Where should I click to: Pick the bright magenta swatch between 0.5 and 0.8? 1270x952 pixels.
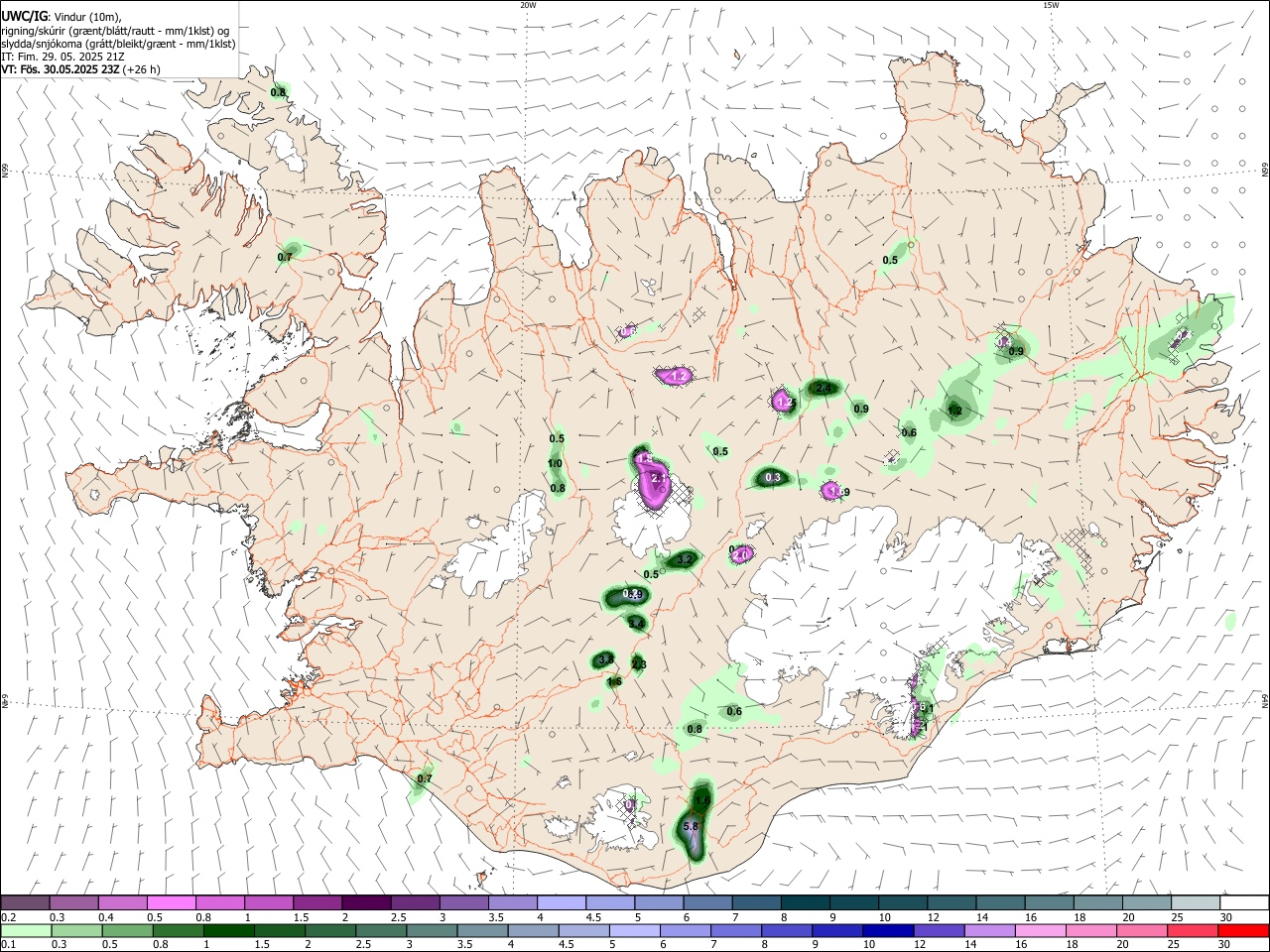(x=172, y=902)
